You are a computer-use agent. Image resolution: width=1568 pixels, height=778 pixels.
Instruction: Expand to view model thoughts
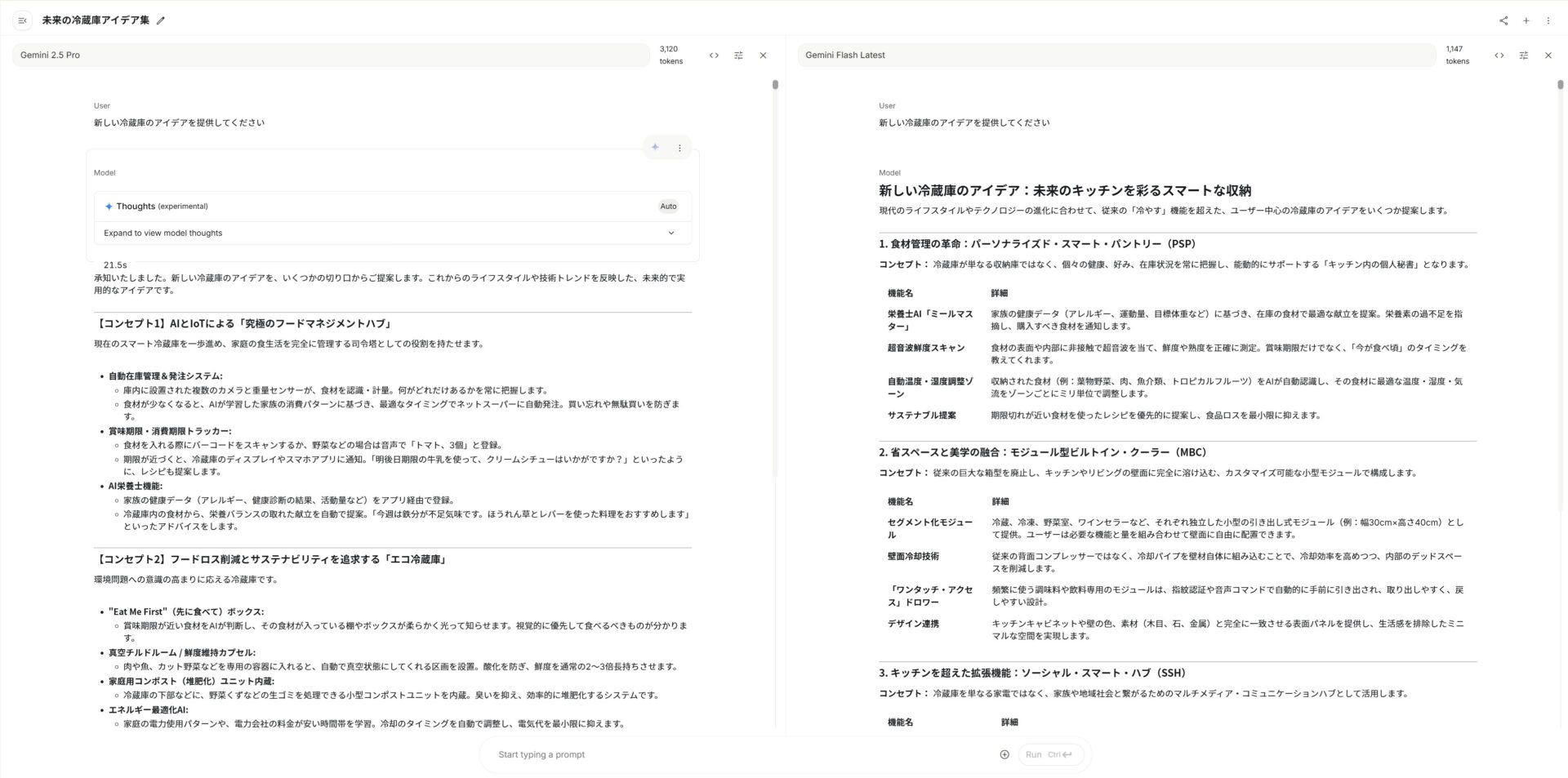point(392,233)
